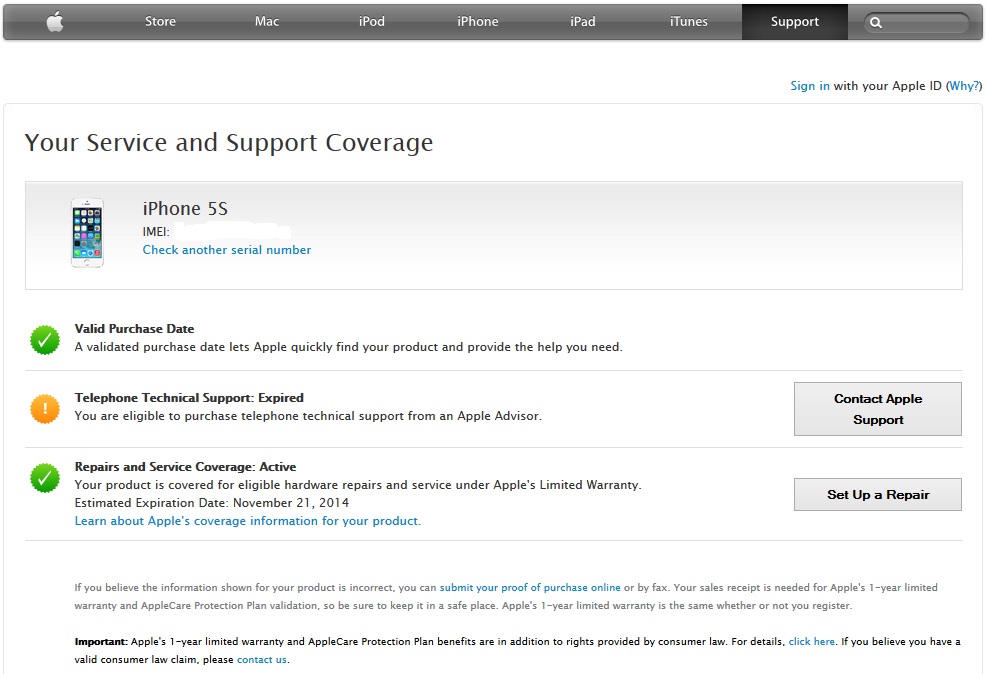The height and width of the screenshot is (674, 986).
Task: Click green checkmark beside Valid Purchase Date
Action: tap(45, 340)
